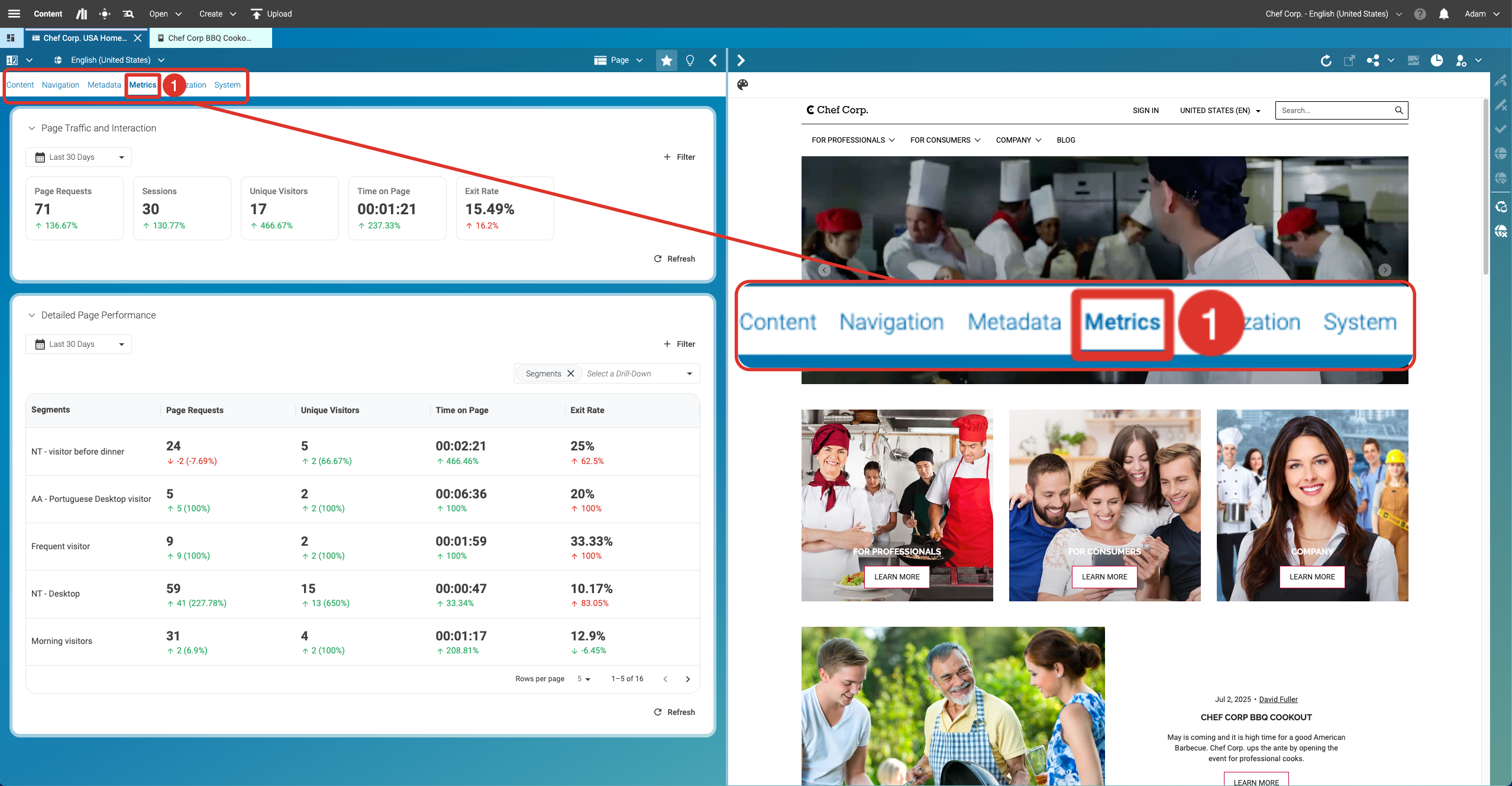Image resolution: width=1512 pixels, height=786 pixels.
Task: Collapse Page Traffic and Interaction section
Action: click(x=32, y=128)
